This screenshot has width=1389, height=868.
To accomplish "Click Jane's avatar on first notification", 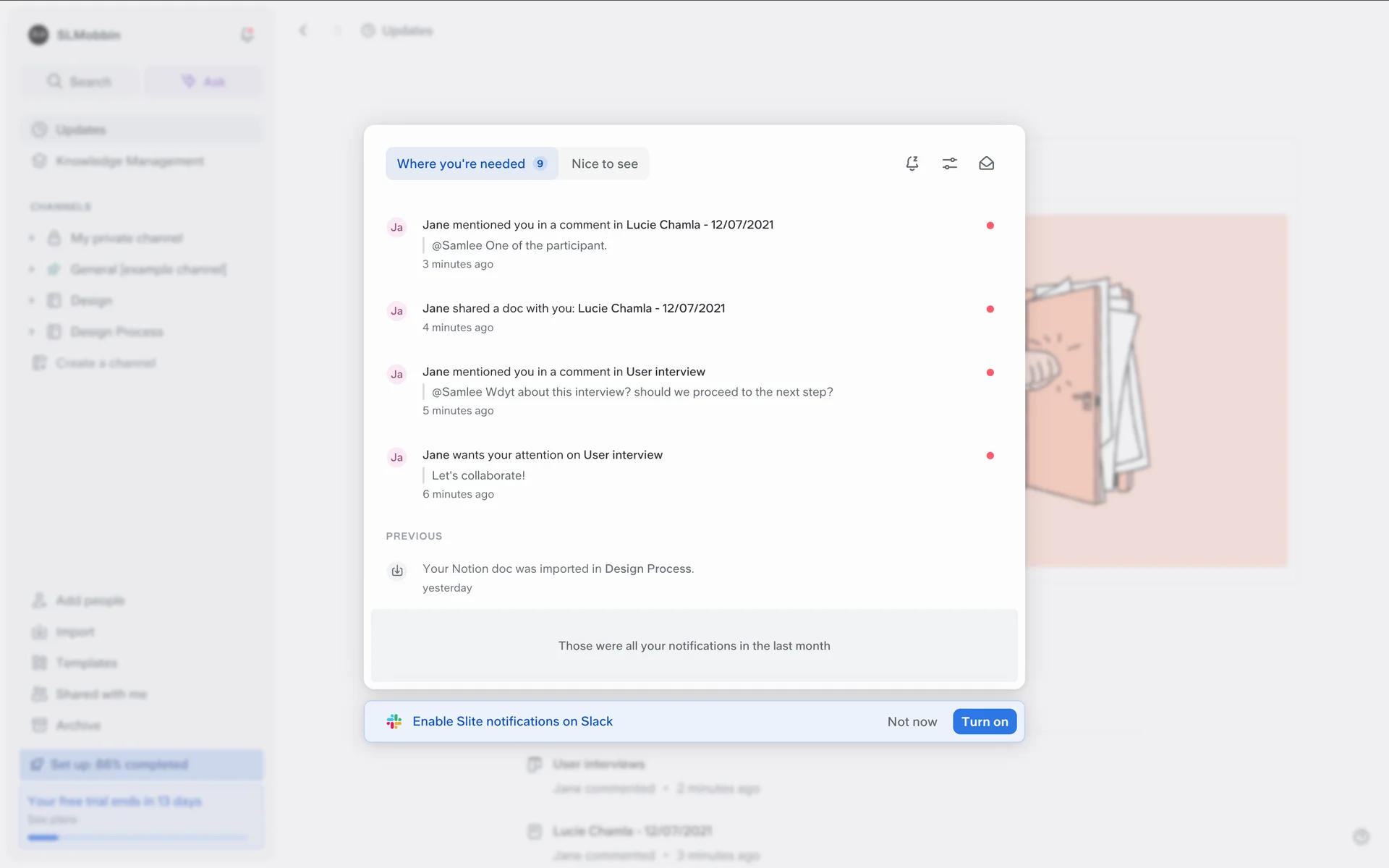I will (396, 227).
